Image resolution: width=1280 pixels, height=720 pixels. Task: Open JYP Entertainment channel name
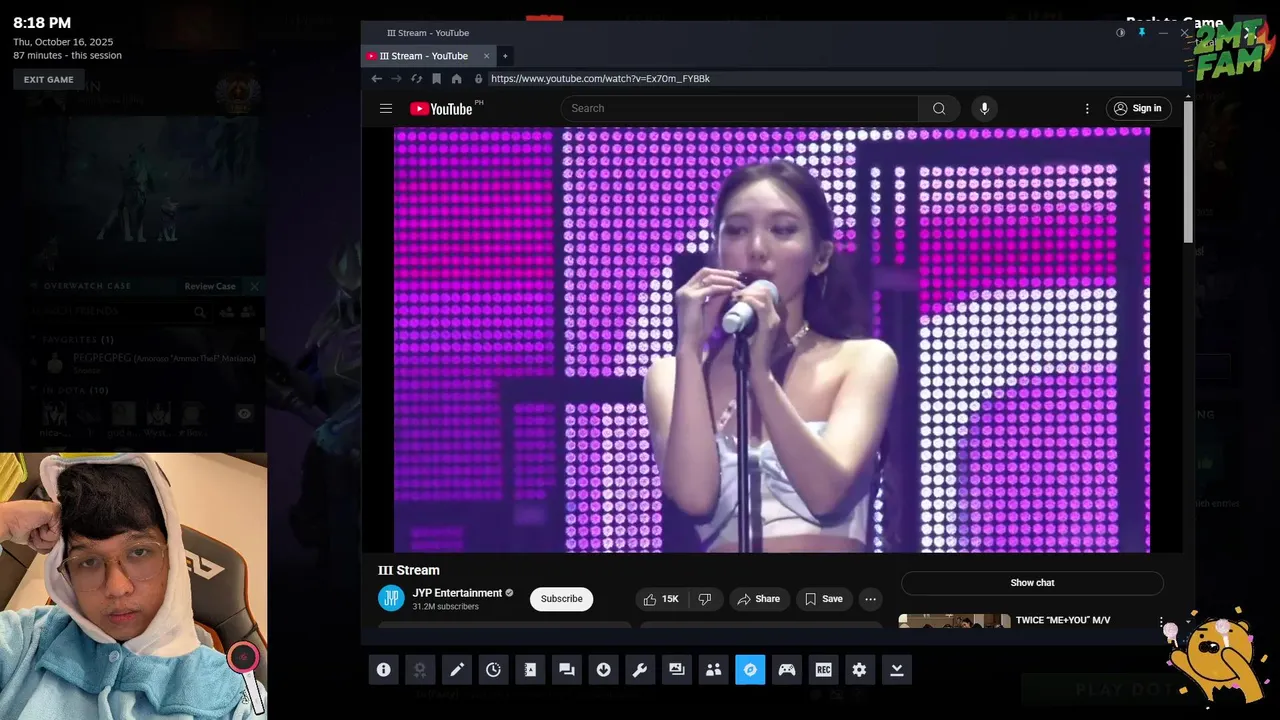click(457, 593)
